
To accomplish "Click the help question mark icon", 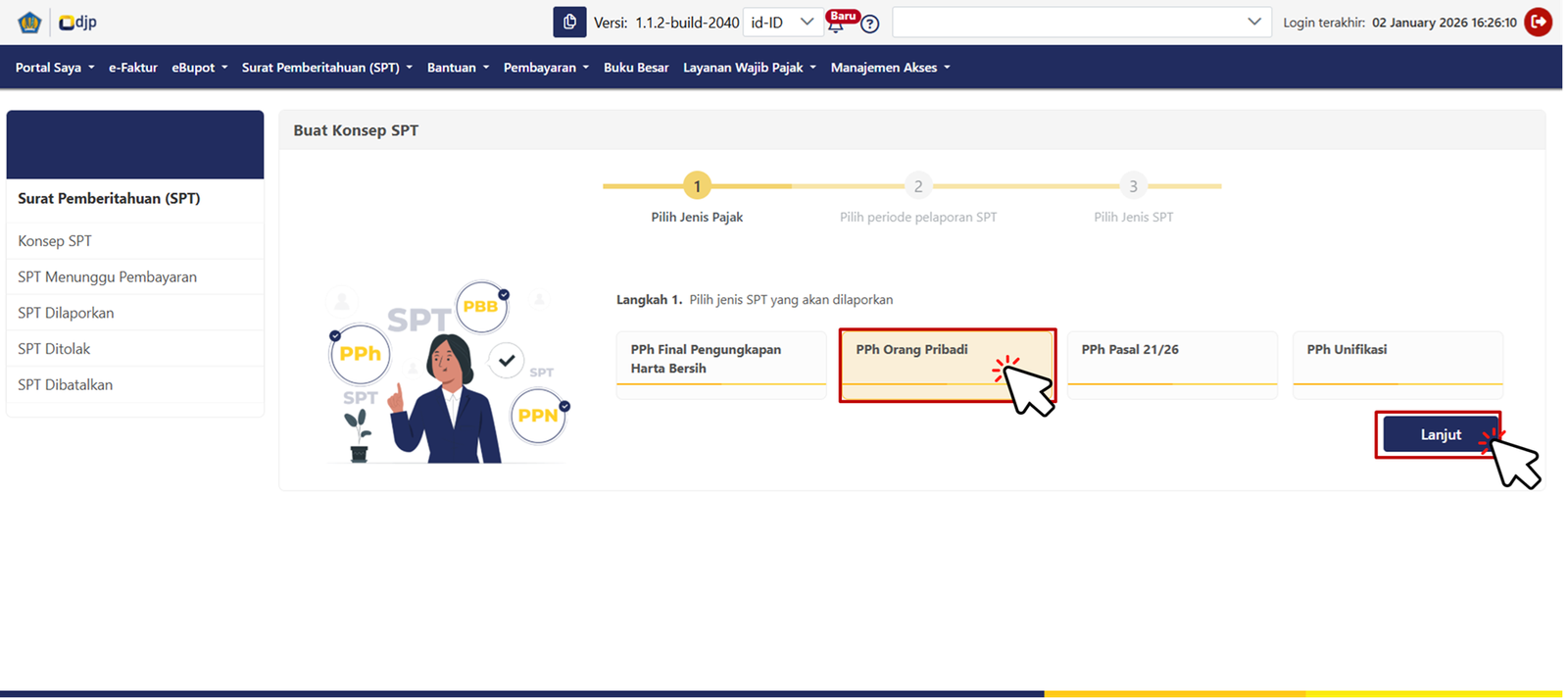I will tap(869, 24).
